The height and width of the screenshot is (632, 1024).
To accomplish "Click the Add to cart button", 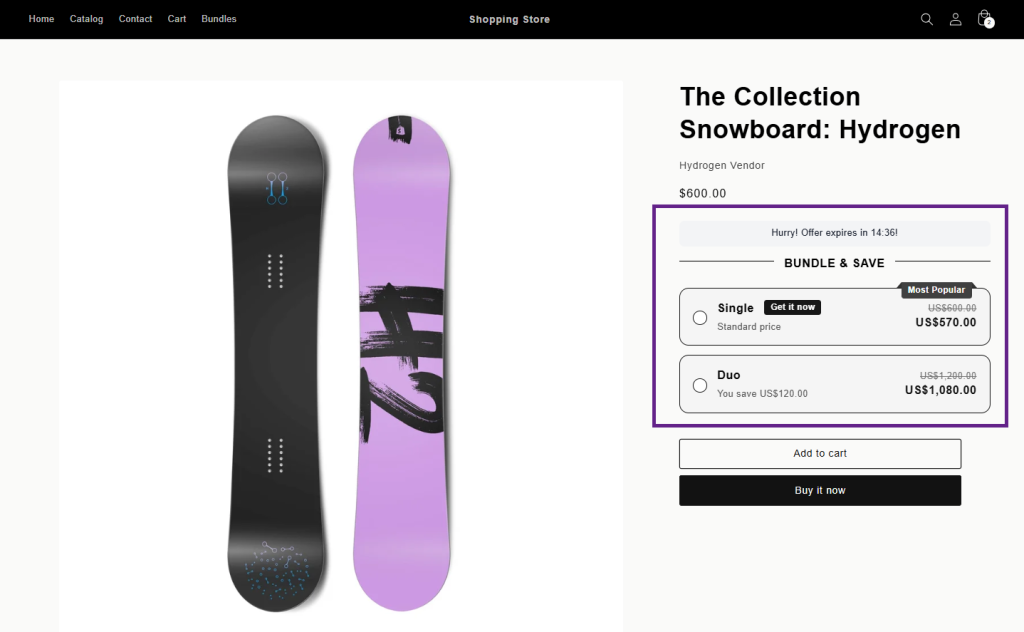I will [x=820, y=453].
